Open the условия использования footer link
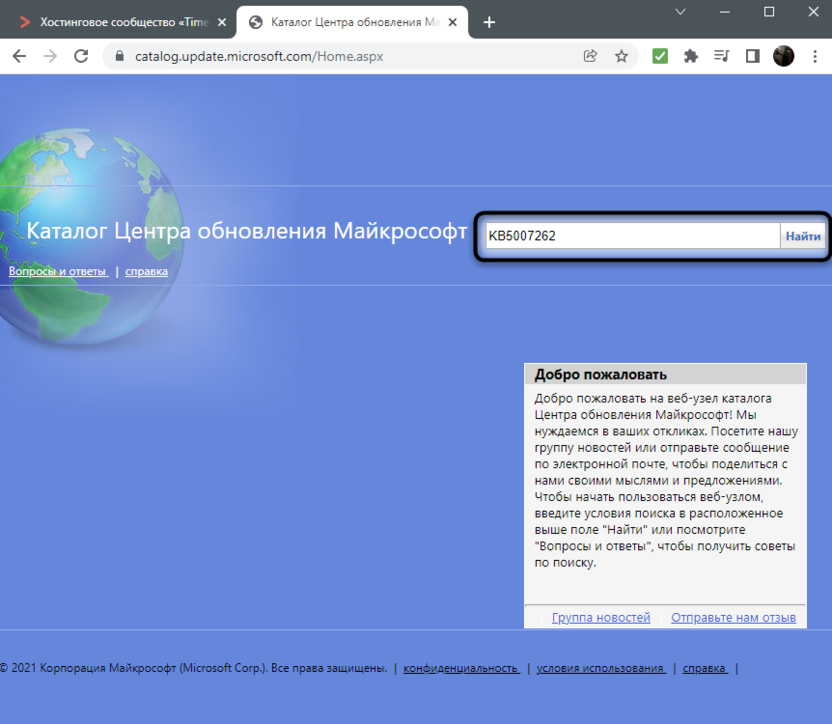Image resolution: width=832 pixels, height=724 pixels. (x=600, y=668)
